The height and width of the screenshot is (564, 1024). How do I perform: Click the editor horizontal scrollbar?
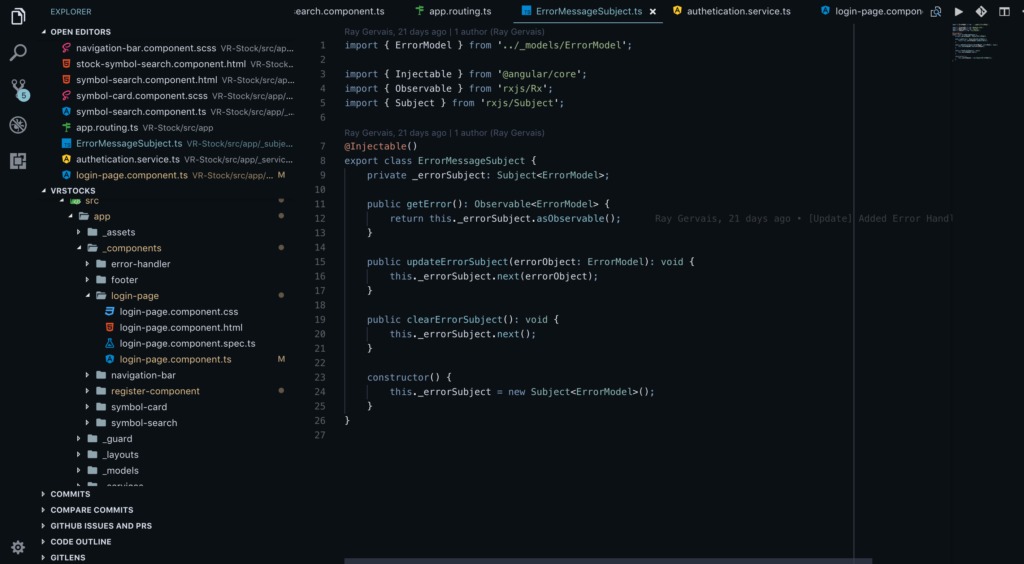point(608,561)
